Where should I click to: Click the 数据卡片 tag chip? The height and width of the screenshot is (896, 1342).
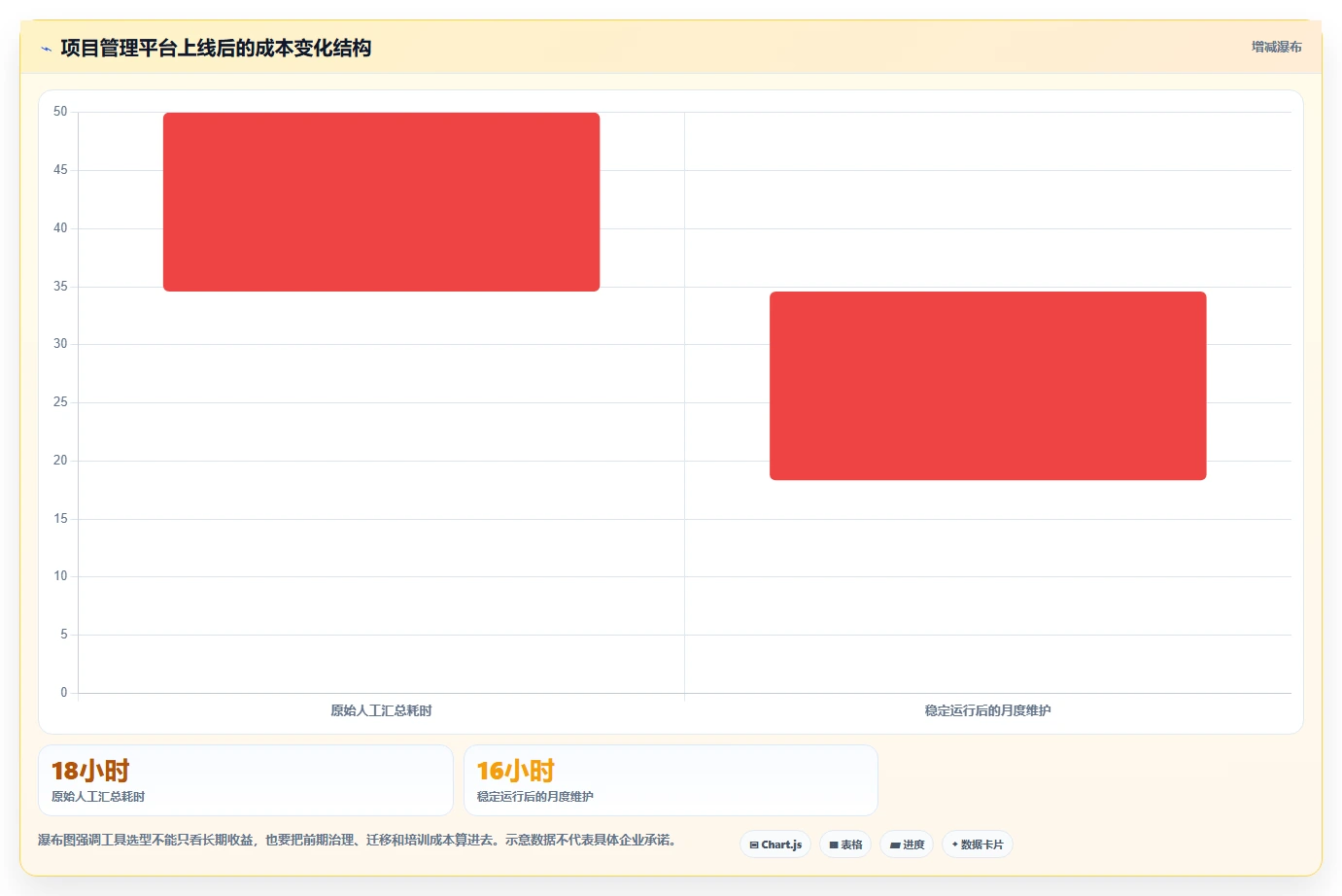[x=978, y=844]
